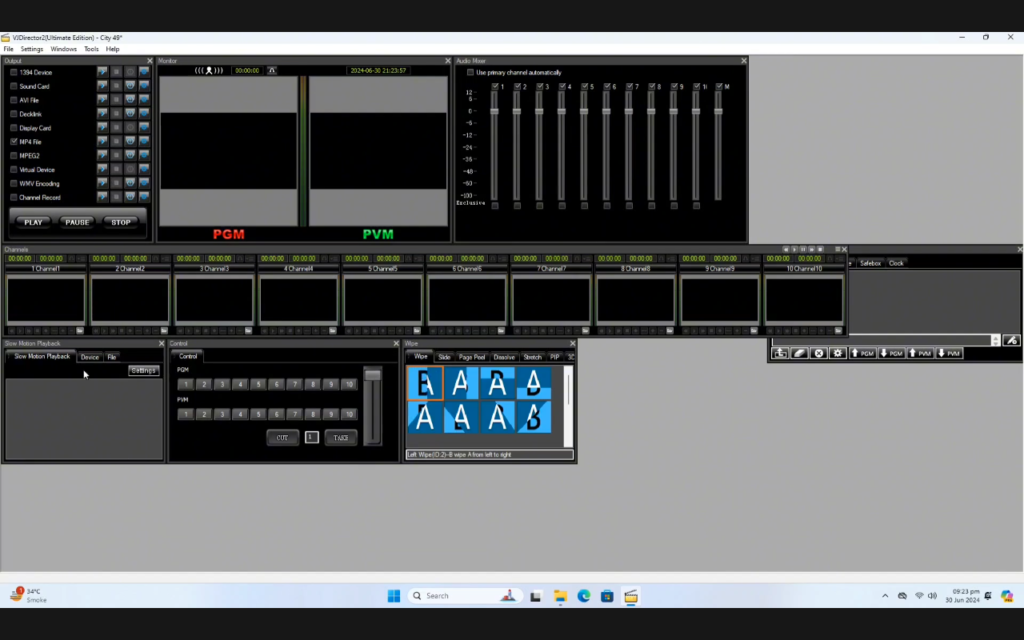This screenshot has height=640, width=1024.
Task: Click the settings arrow icon beside MP4 File output
Action: click(x=103, y=141)
